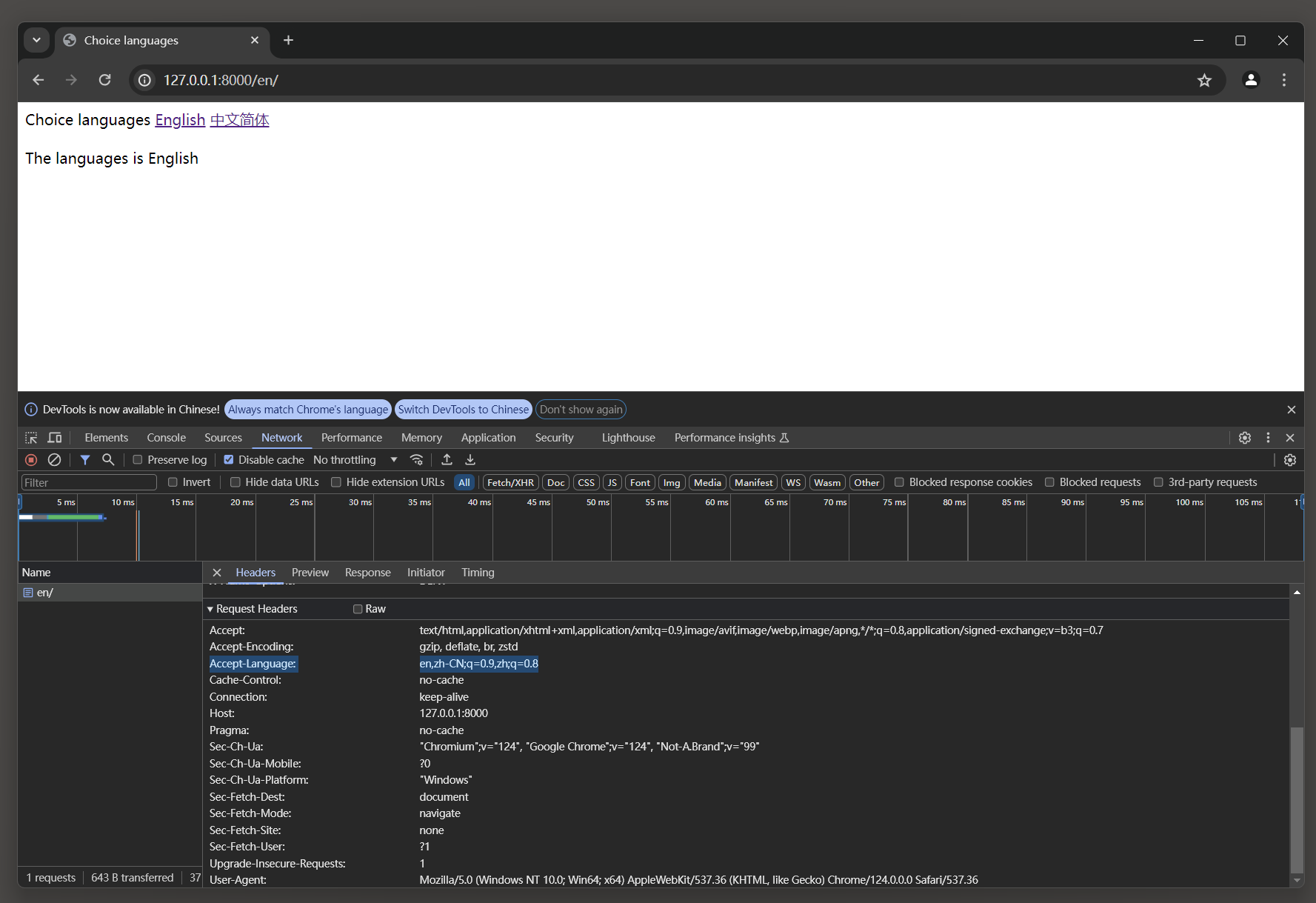Screen dimensions: 1316x903
Task: Check Hide extension URLs
Action: click(336, 482)
